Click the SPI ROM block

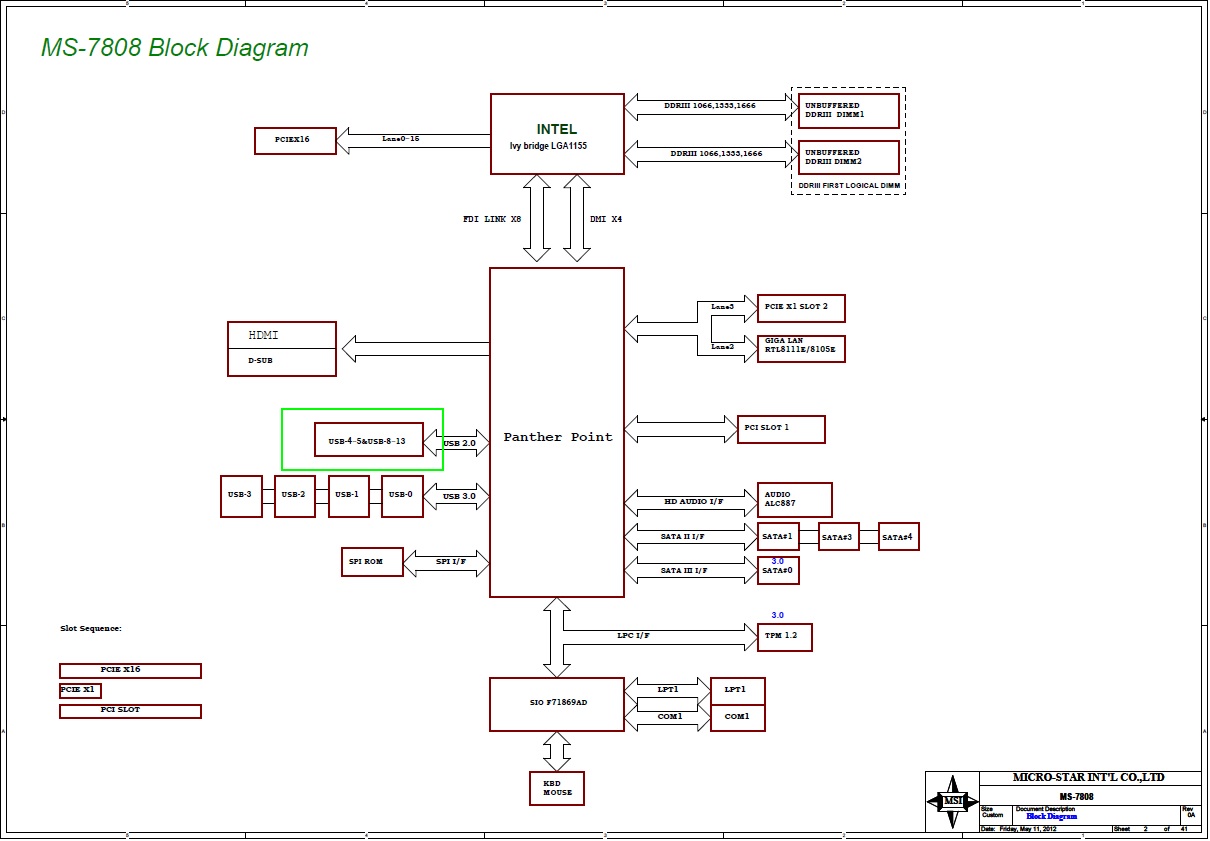coord(372,562)
